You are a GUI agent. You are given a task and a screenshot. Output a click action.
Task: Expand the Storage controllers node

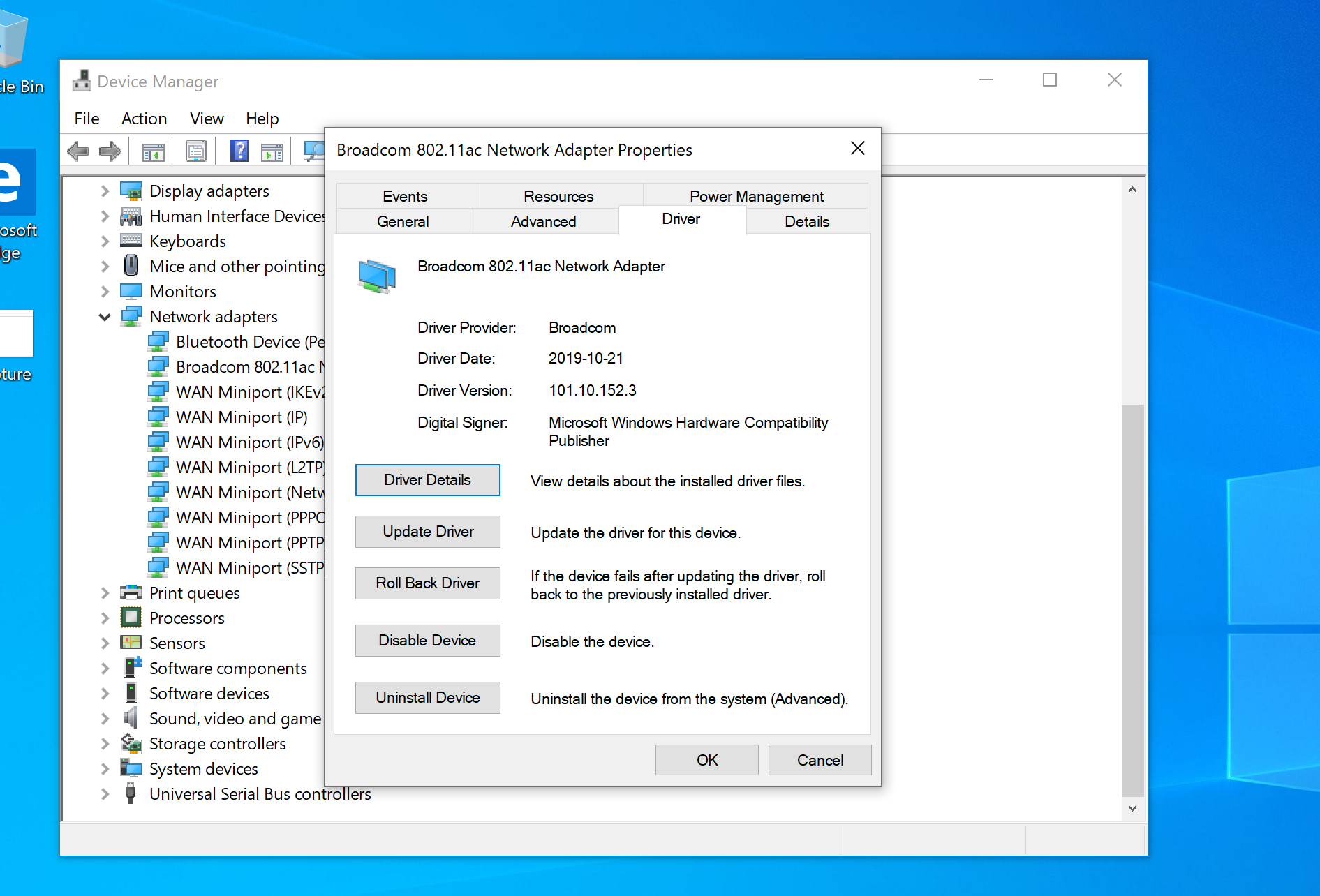pos(105,743)
